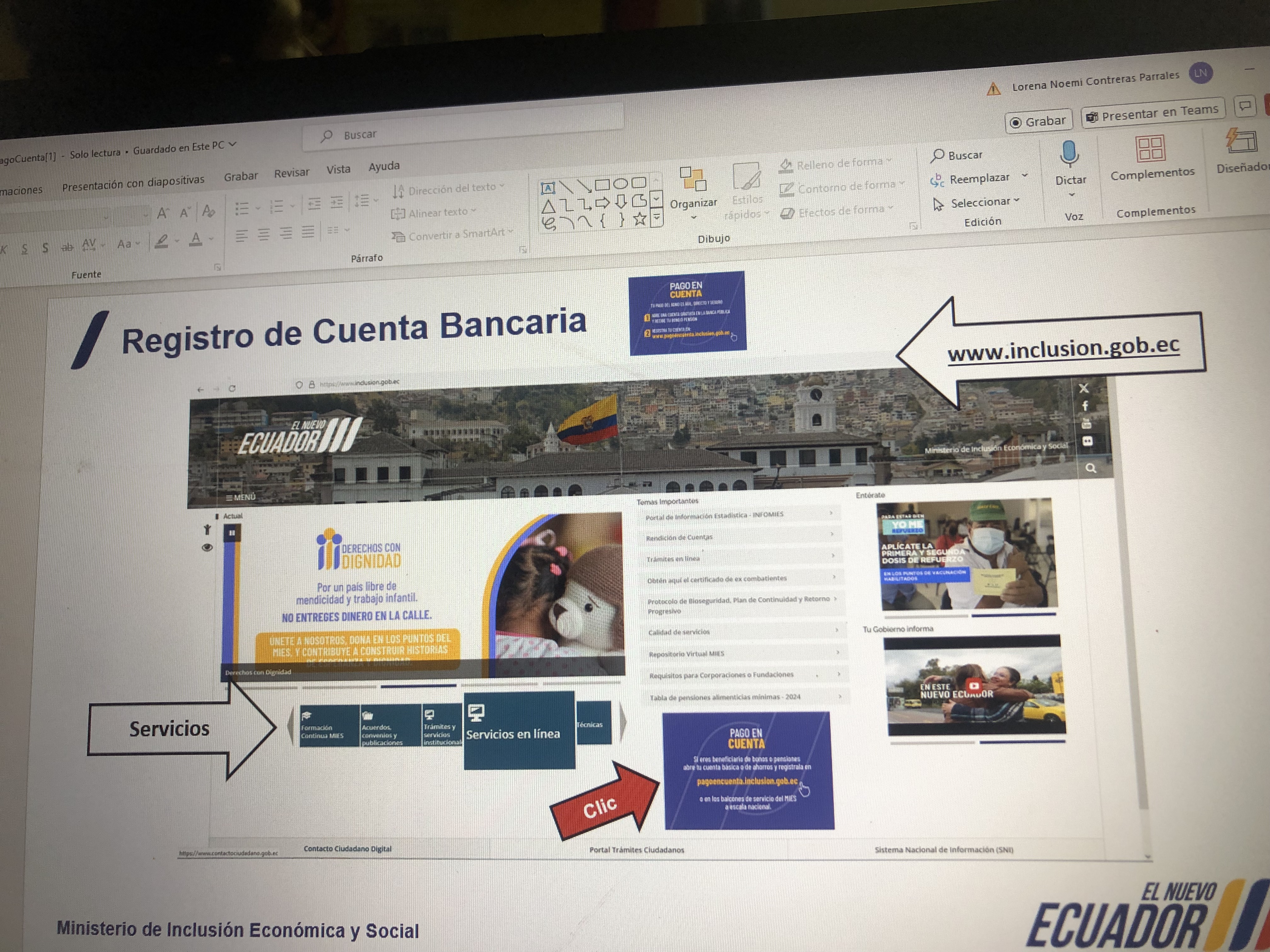The width and height of the screenshot is (1270, 952).
Task: Select the star shape in gallery
Action: [x=640, y=218]
